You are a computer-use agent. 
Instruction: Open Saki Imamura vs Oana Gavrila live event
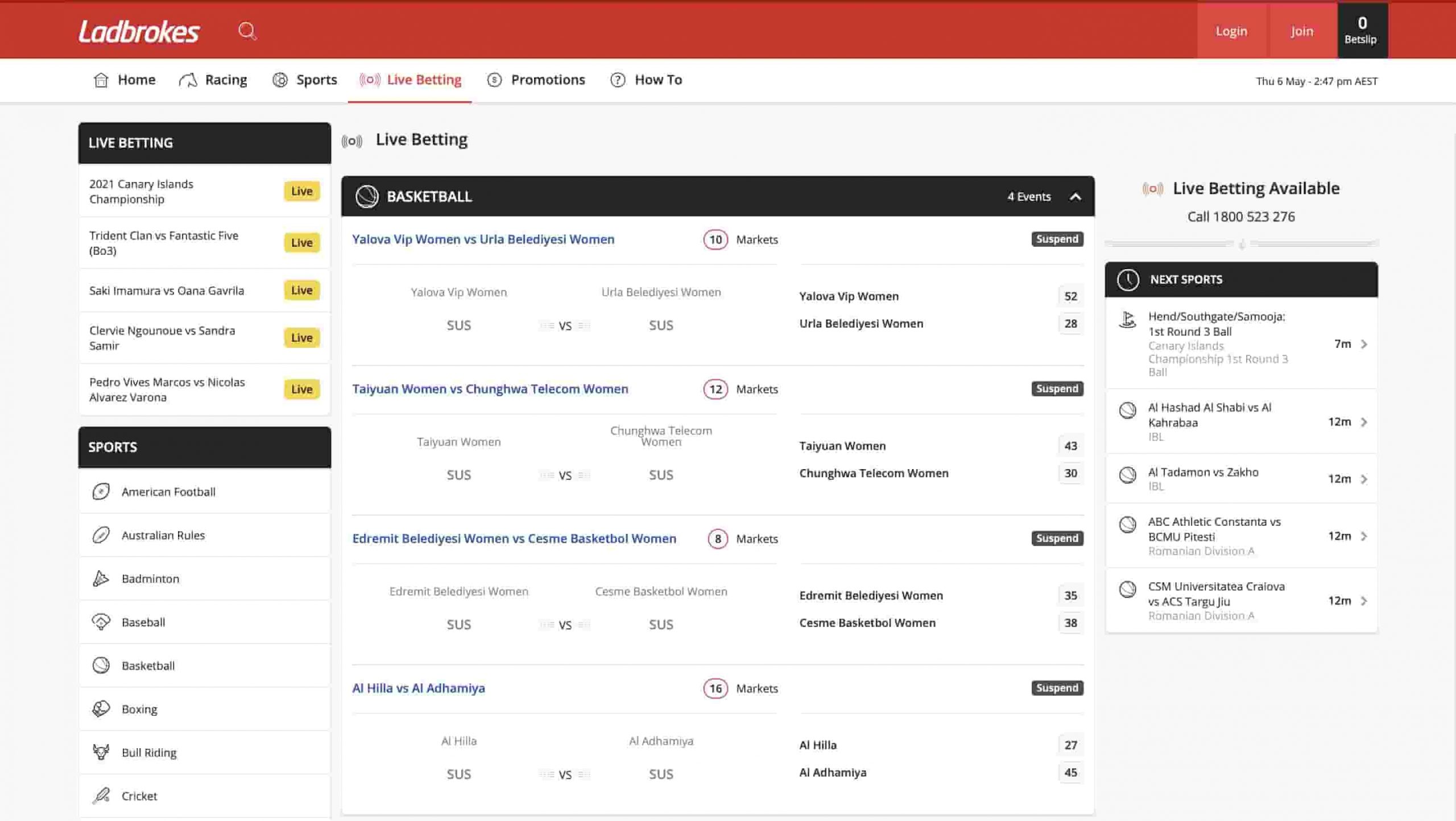coord(204,291)
